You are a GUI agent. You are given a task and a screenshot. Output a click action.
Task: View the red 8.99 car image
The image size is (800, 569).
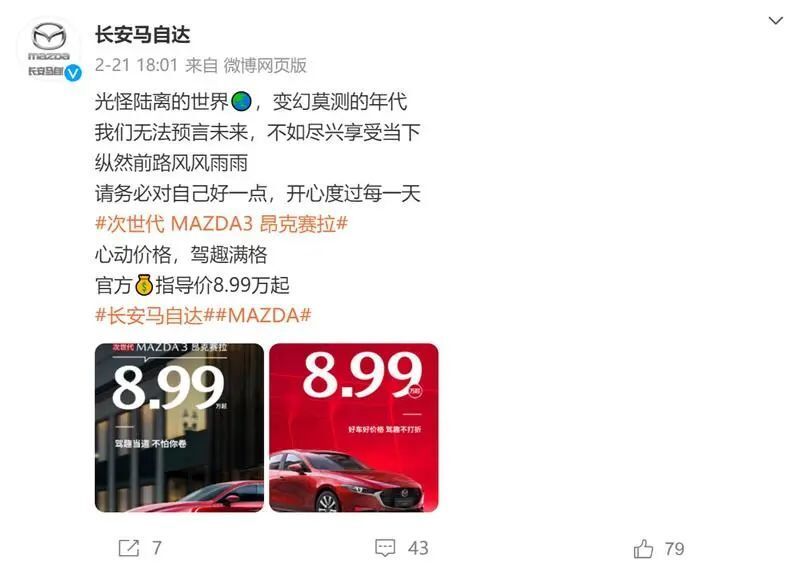[x=354, y=428]
